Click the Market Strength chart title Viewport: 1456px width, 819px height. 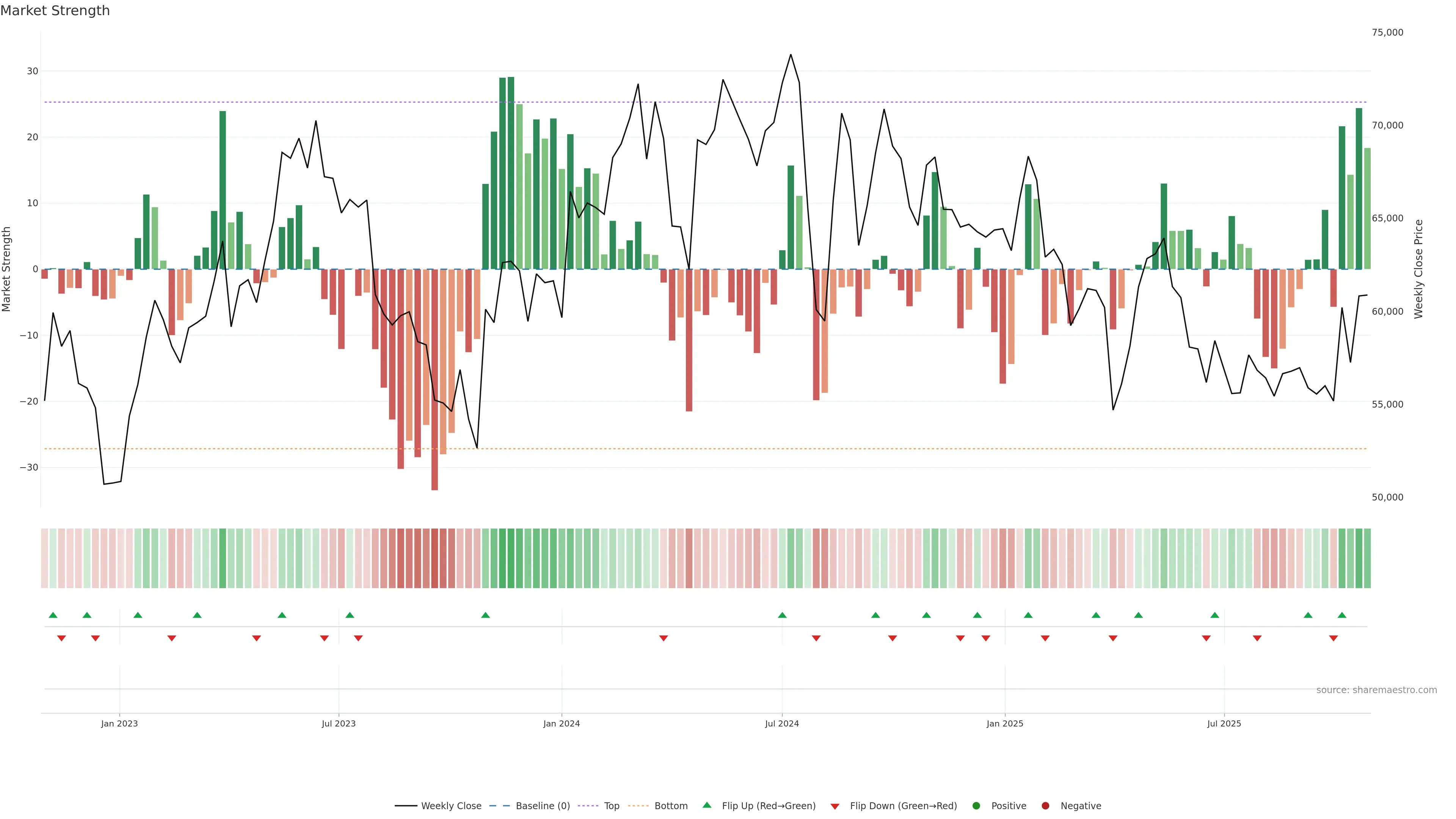point(55,11)
